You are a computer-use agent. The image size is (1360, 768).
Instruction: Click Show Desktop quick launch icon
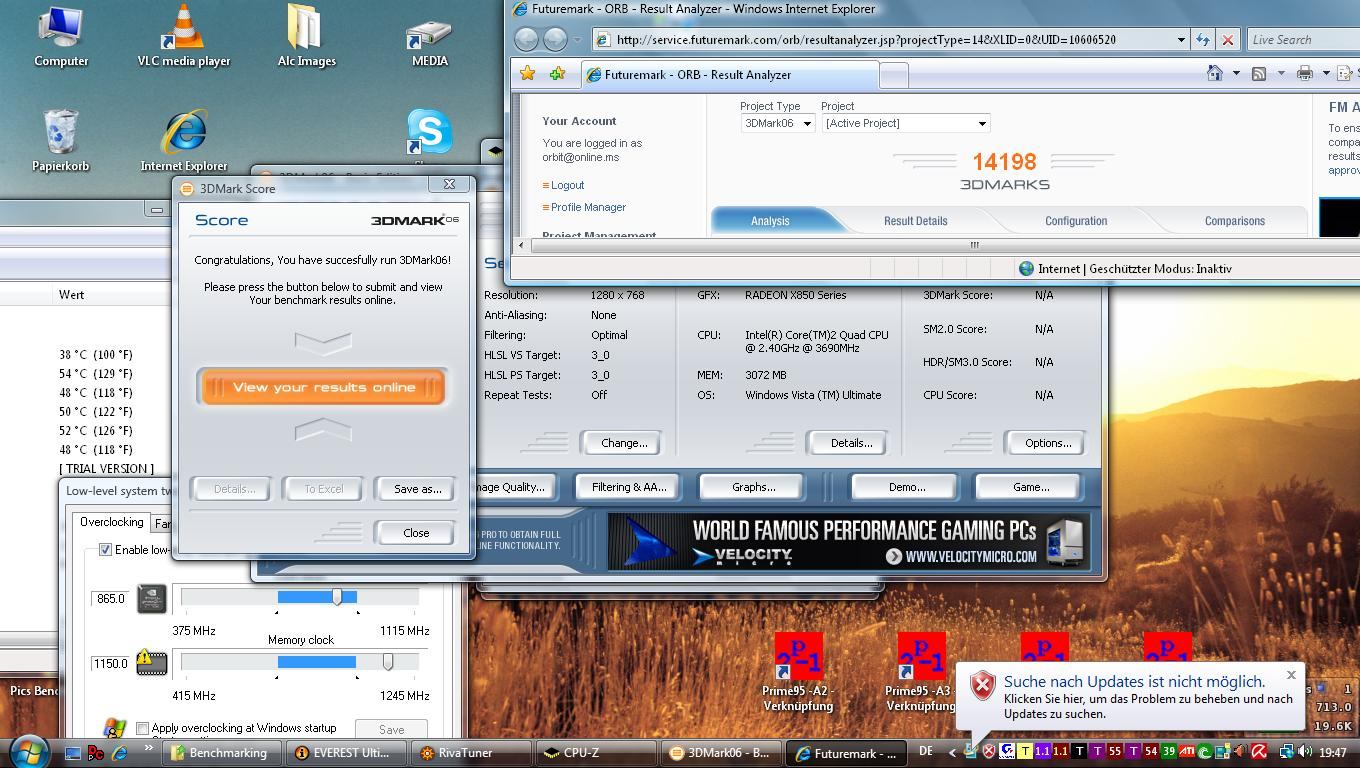click(x=73, y=752)
